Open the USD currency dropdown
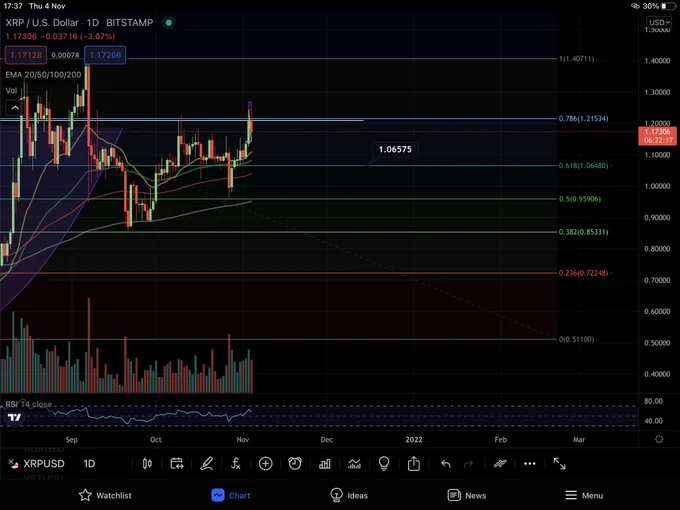The height and width of the screenshot is (510, 680). pyautogui.click(x=659, y=23)
